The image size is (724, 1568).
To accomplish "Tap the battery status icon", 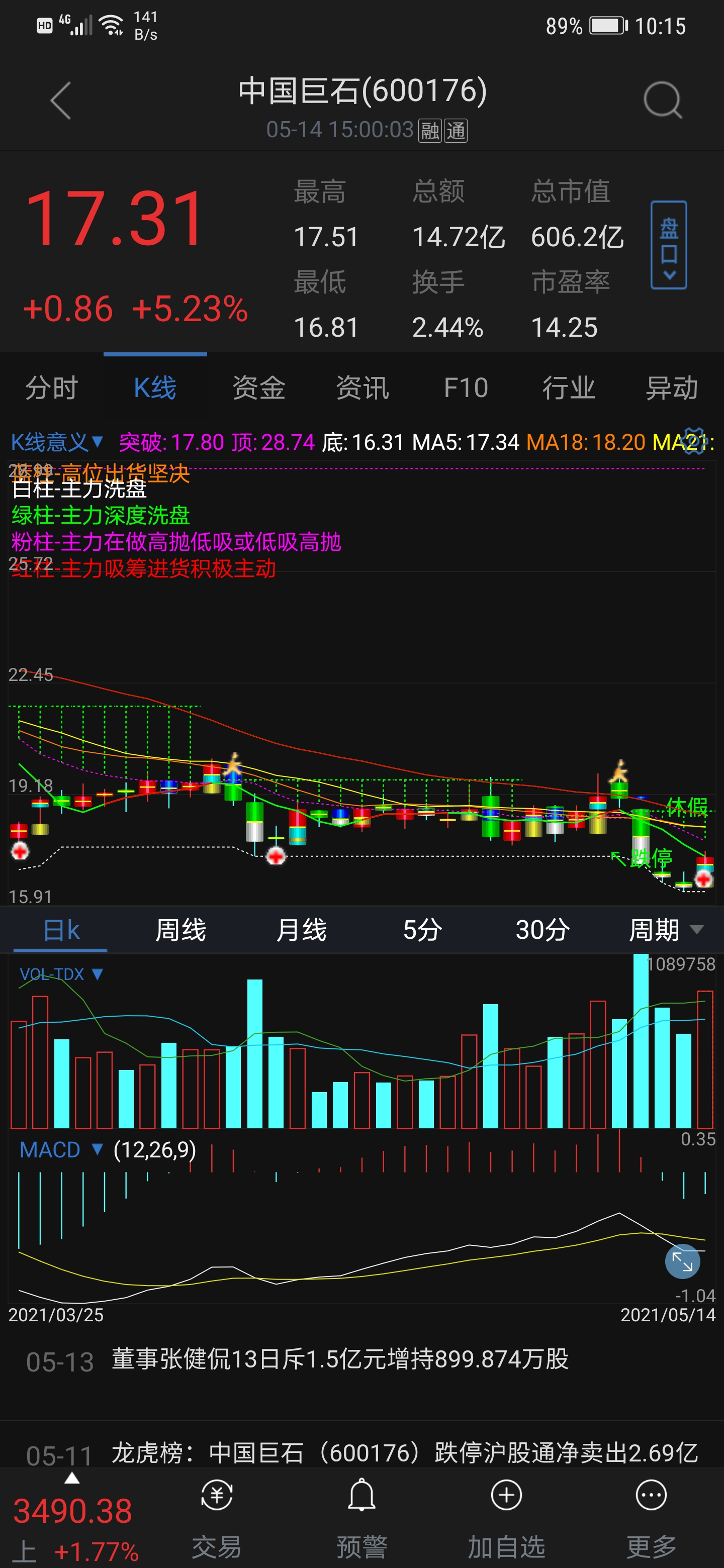I will click(608, 26).
